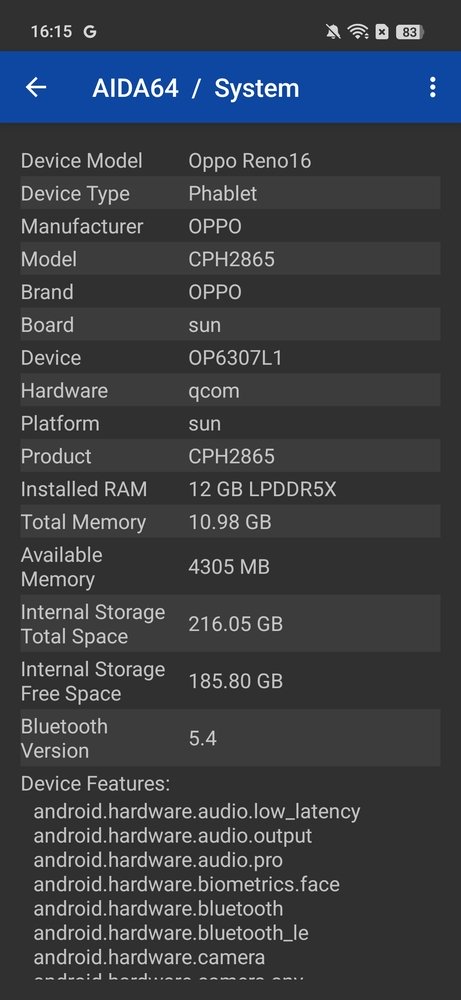Screen dimensions: 461x1000
Task: Select the Device Type Phablet row
Action: point(230,193)
